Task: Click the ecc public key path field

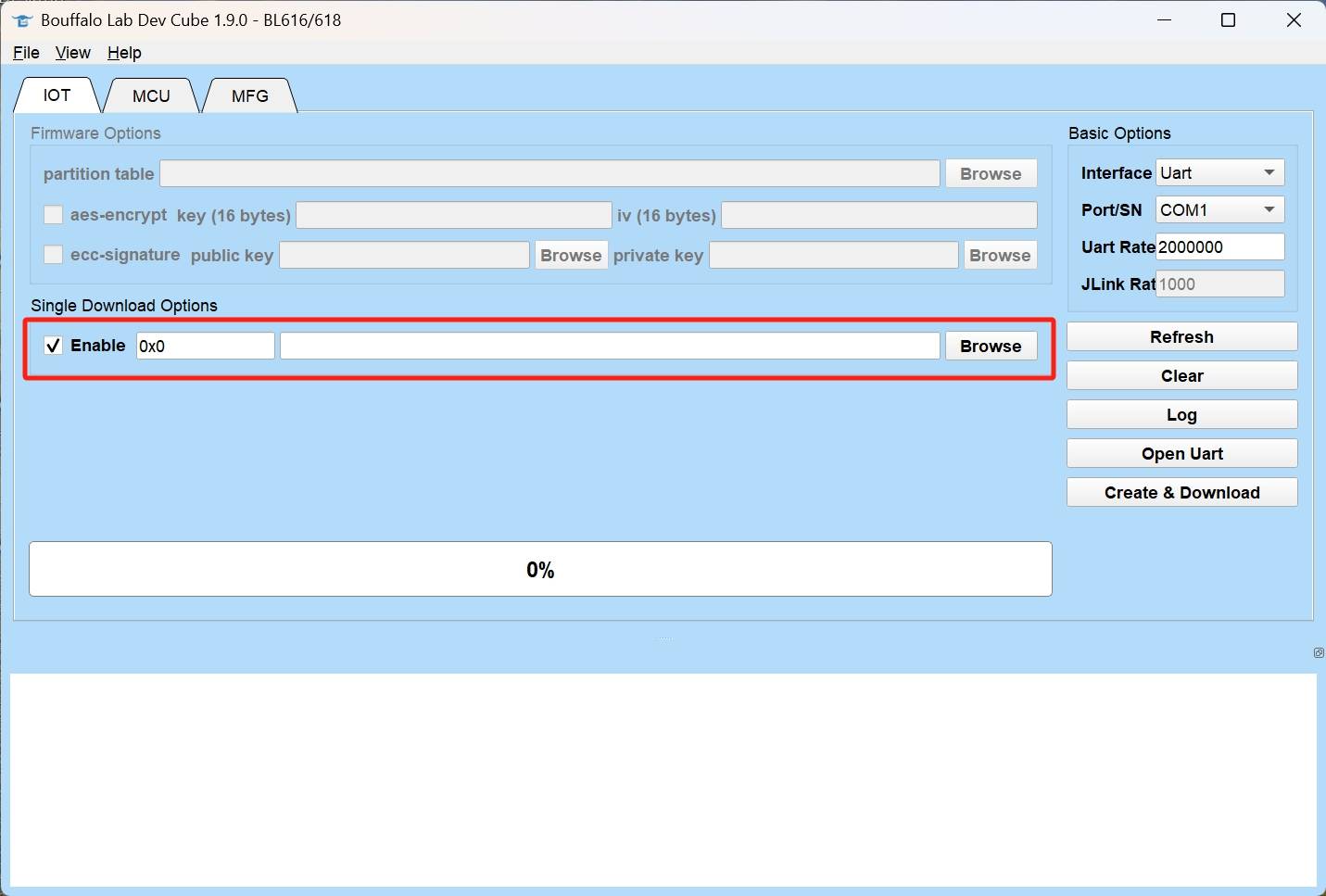Action: coord(405,256)
